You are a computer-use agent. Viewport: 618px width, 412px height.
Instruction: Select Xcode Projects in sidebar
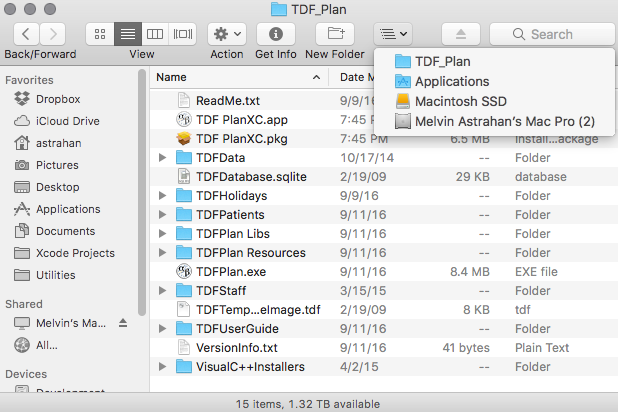pyautogui.click(x=75, y=253)
